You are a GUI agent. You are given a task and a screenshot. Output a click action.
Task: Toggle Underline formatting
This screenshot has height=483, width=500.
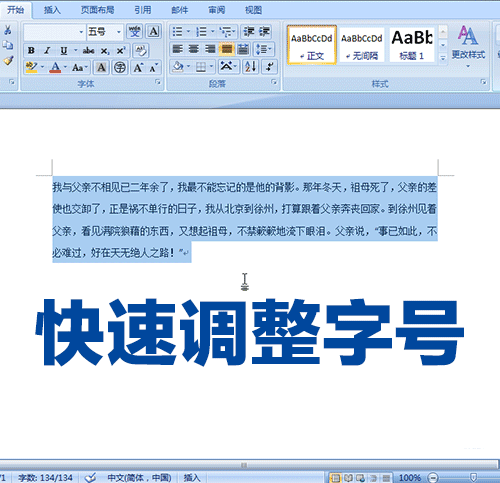pos(63,51)
